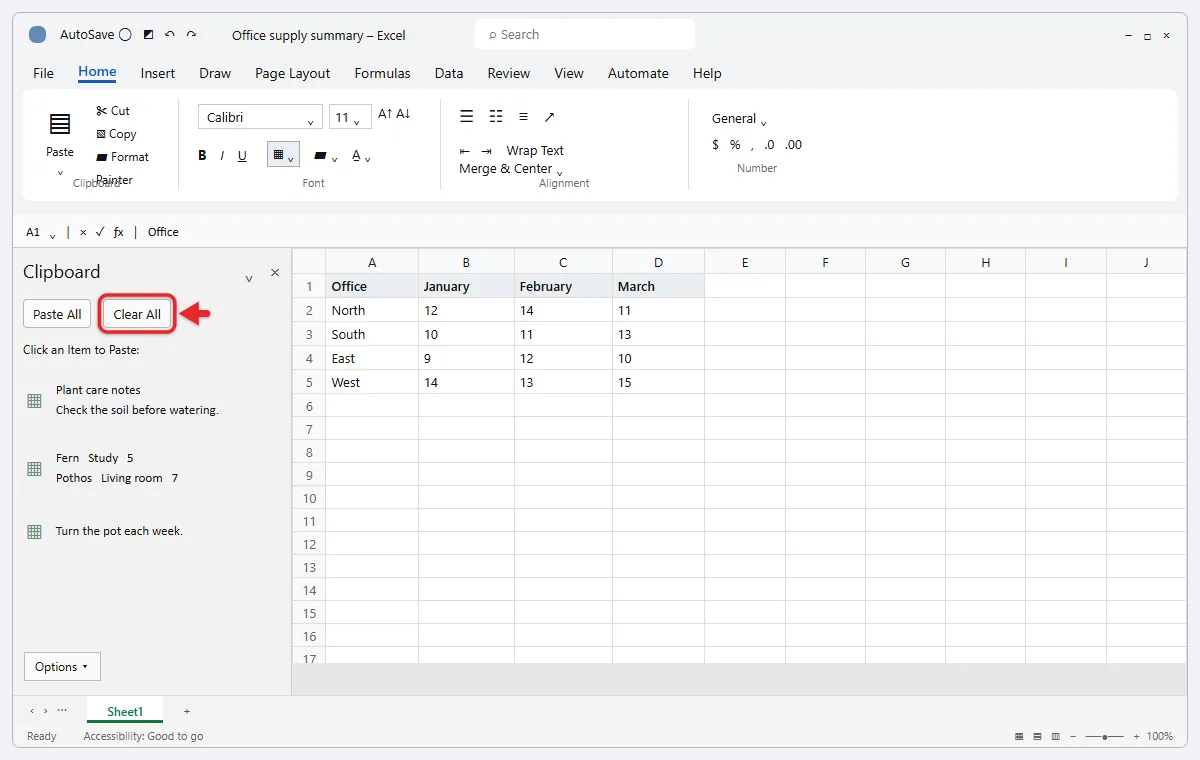Switch to the Review tab
This screenshot has height=760, width=1200.
click(x=509, y=73)
